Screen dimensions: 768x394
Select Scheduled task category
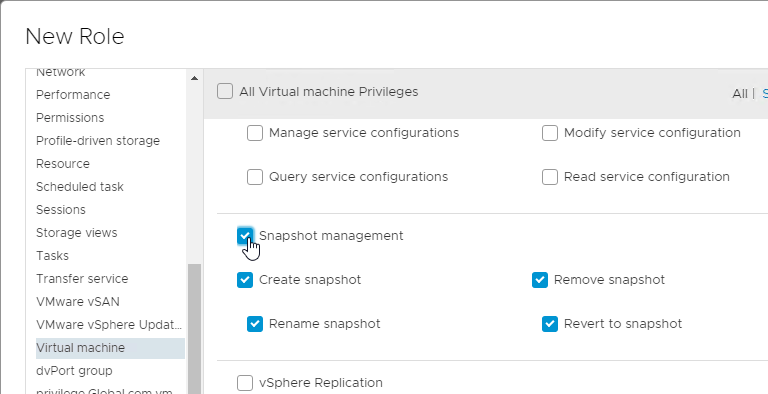pos(80,187)
